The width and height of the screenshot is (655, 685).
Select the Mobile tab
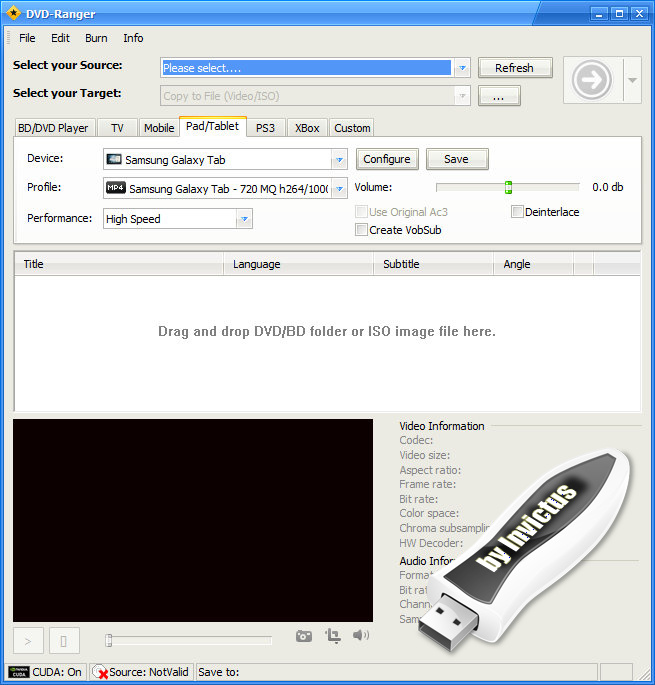159,128
